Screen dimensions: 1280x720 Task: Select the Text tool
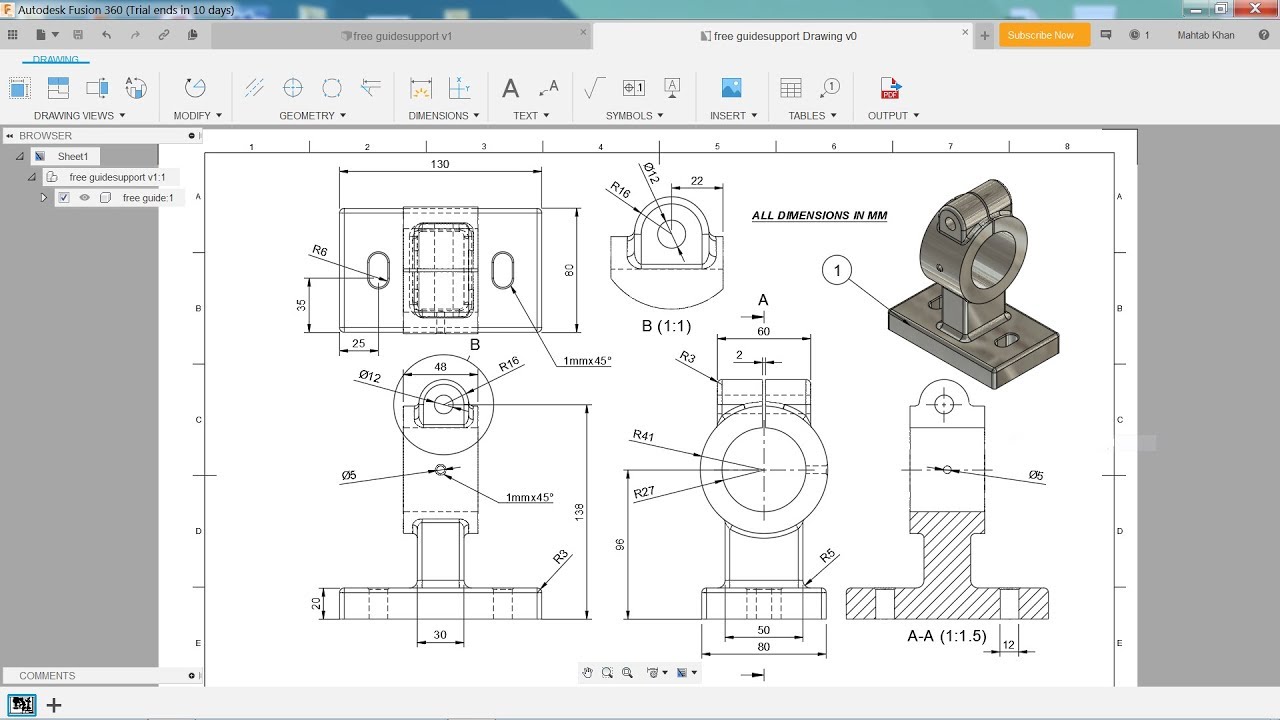click(512, 88)
